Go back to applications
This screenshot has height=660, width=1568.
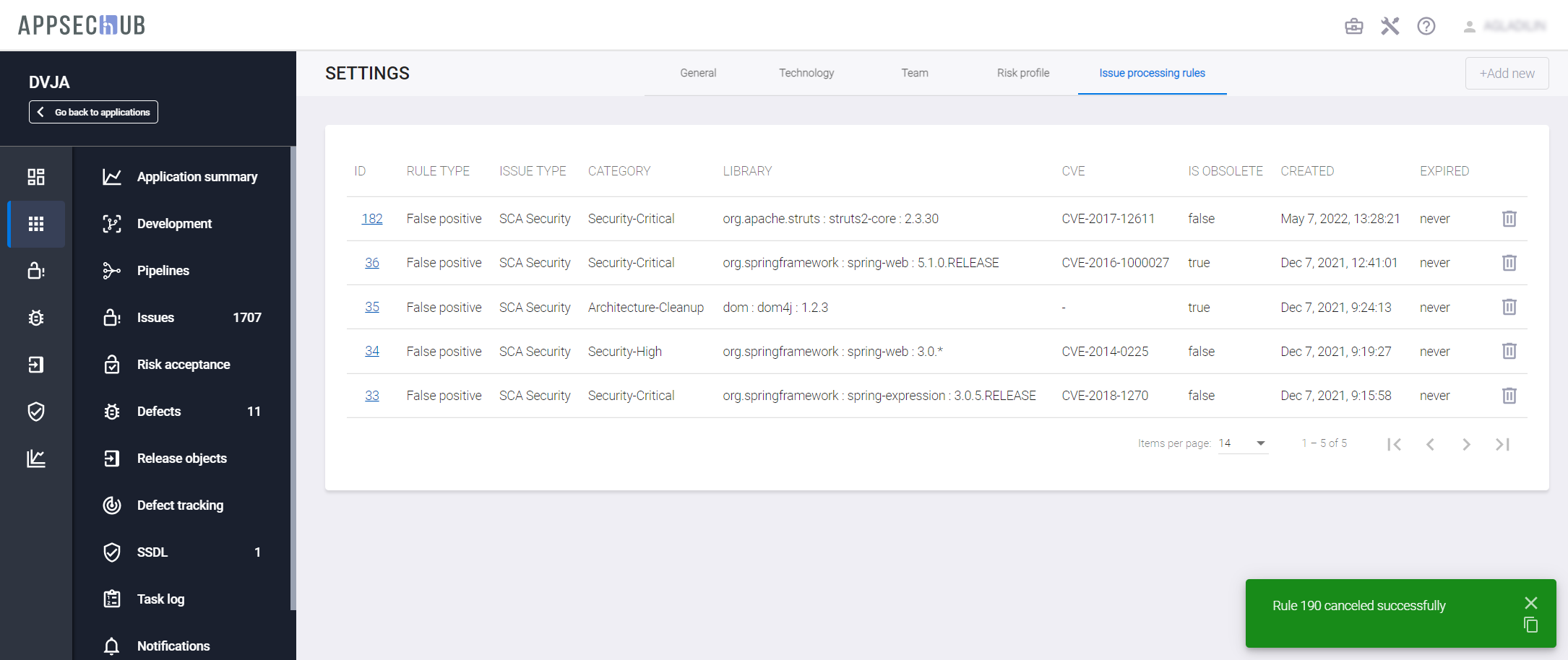[x=93, y=112]
